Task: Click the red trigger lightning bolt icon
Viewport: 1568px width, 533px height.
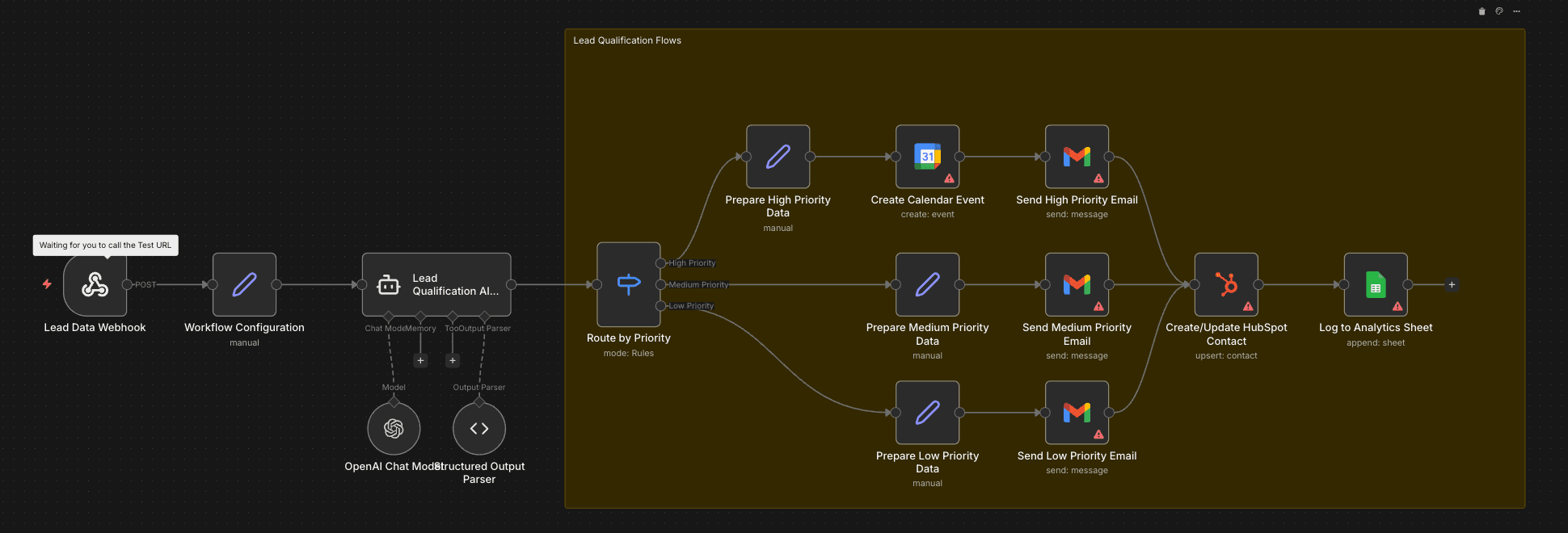Action: coord(47,284)
